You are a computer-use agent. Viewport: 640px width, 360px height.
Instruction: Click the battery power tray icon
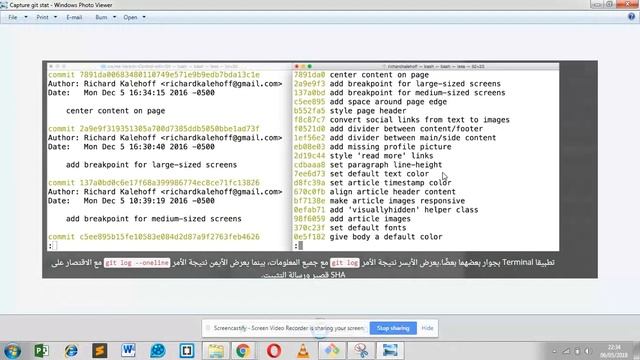(x=577, y=351)
